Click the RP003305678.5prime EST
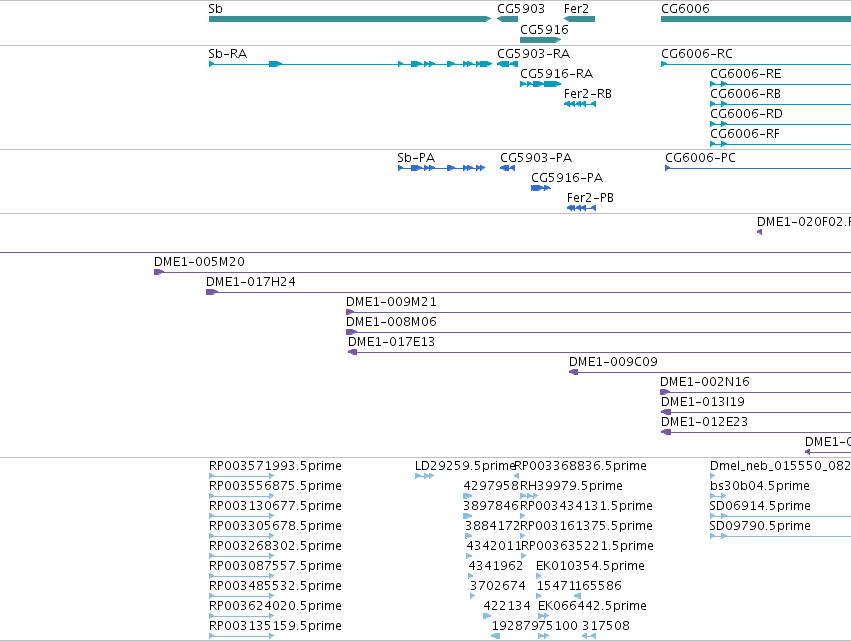Viewport: 851px width, 641px height. pyautogui.click(x=242, y=536)
